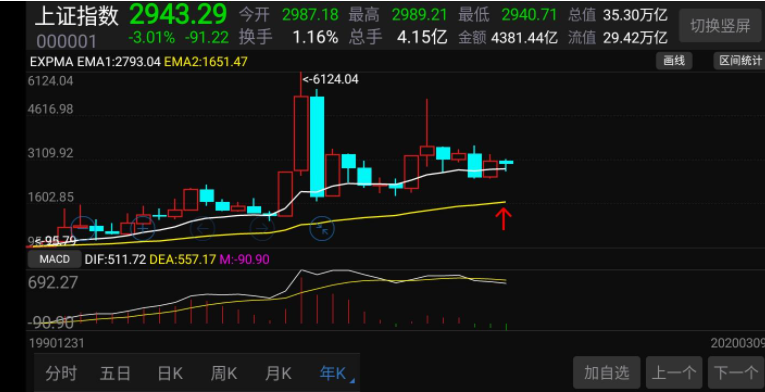The image size is (765, 392).
Task: Click the tall cyan candlestick after the peak
Action: point(317,145)
